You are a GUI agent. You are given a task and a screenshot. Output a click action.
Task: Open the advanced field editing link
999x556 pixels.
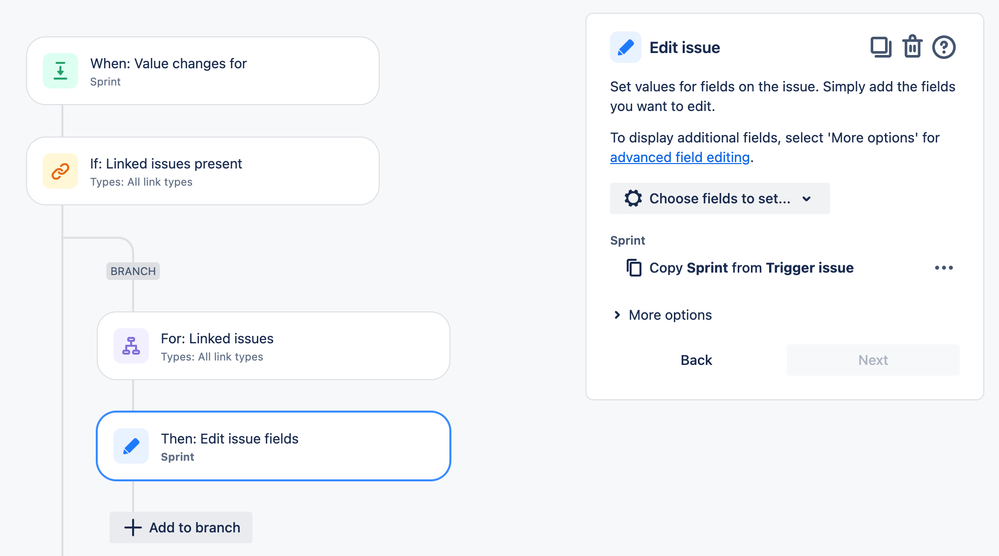(680, 157)
